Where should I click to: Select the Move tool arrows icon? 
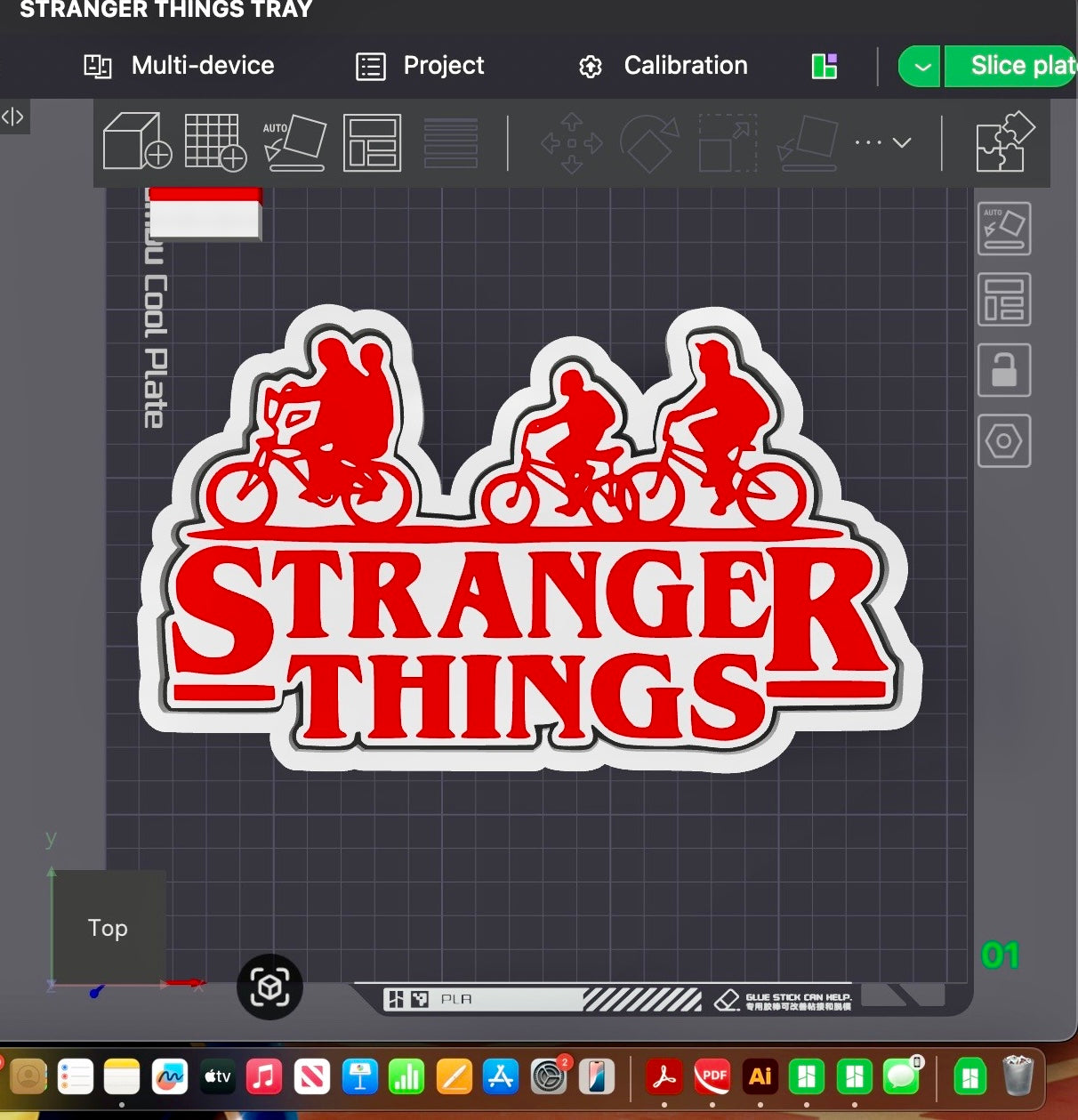(571, 142)
